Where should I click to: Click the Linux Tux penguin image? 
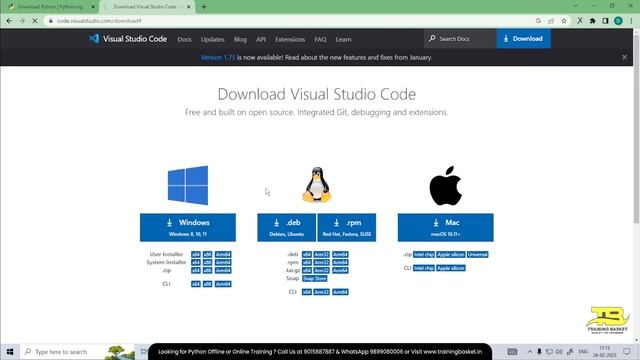[317, 184]
